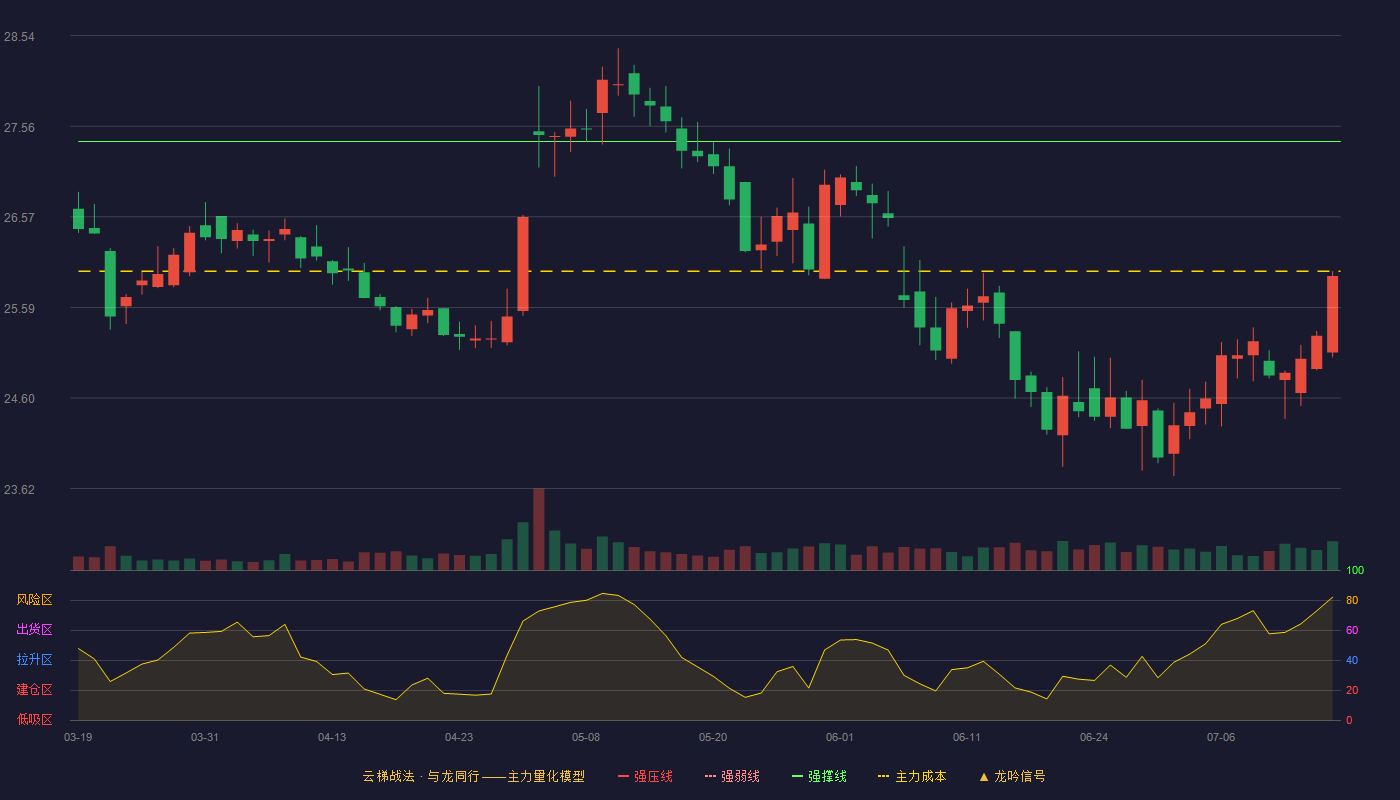Click the 出货区 zone label
The height and width of the screenshot is (800, 1400).
pos(34,630)
